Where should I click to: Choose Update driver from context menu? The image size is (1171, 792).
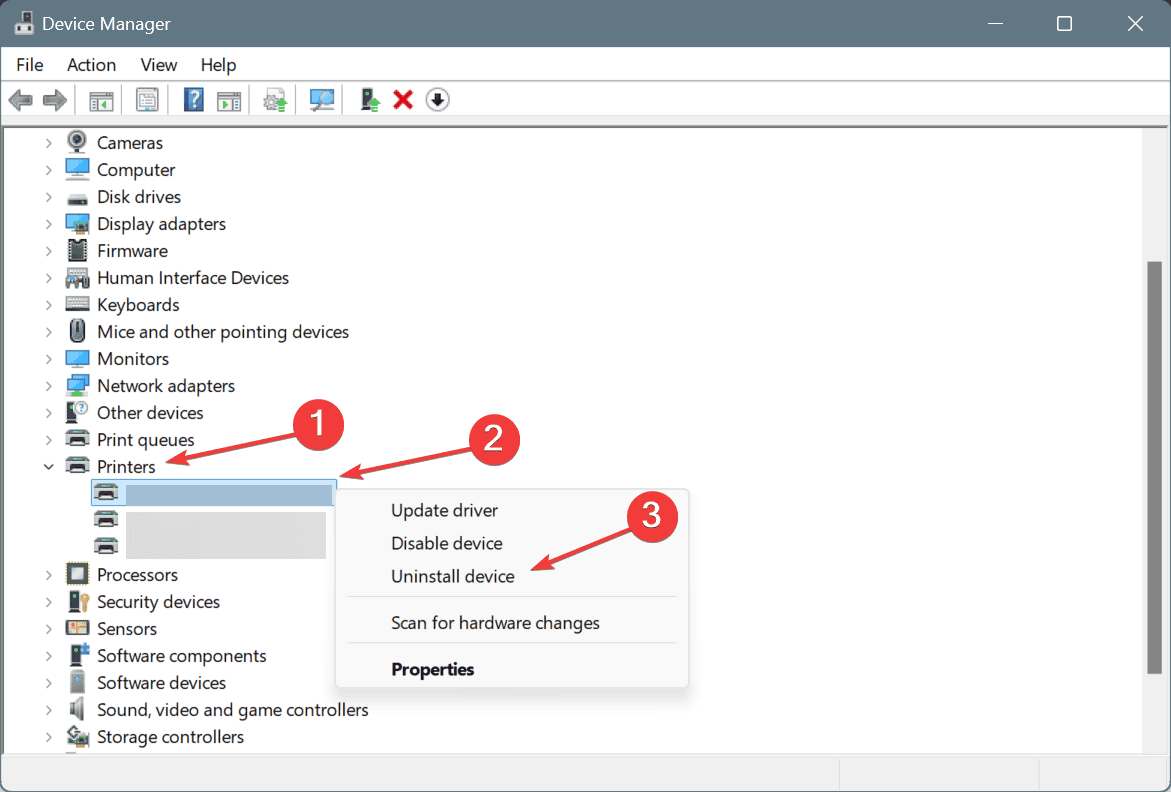[x=512, y=510]
